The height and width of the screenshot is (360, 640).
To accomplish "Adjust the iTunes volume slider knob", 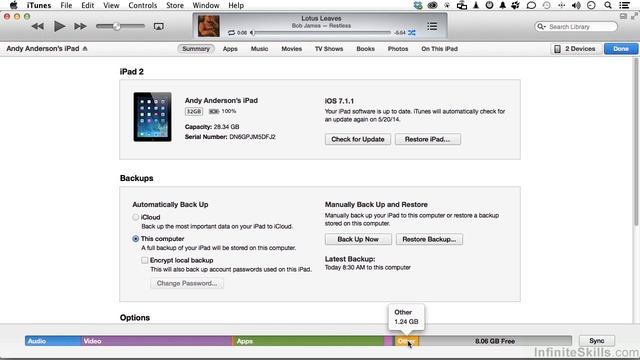I will (x=117, y=26).
